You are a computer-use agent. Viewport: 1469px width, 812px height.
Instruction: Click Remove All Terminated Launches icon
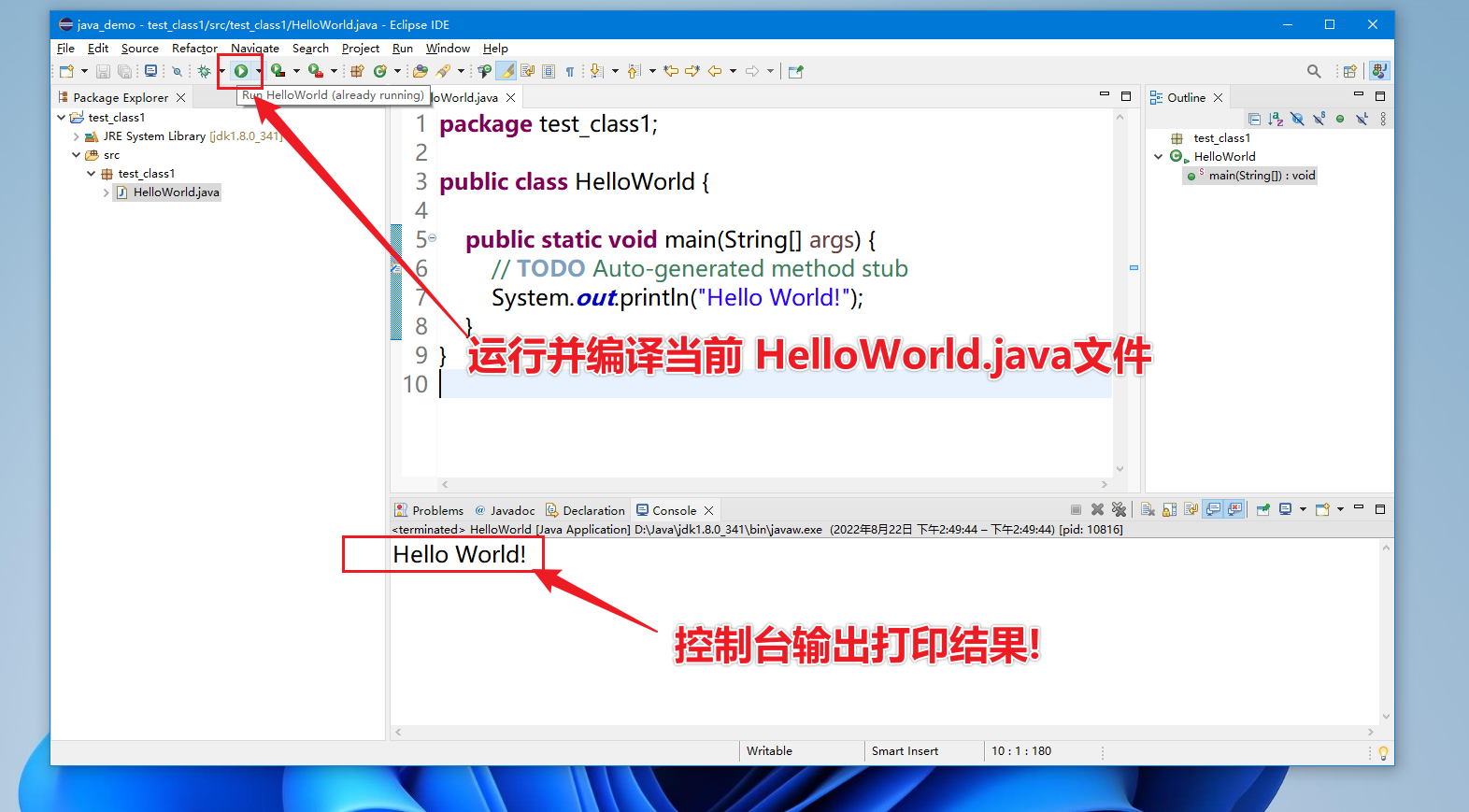pyautogui.click(x=1119, y=509)
